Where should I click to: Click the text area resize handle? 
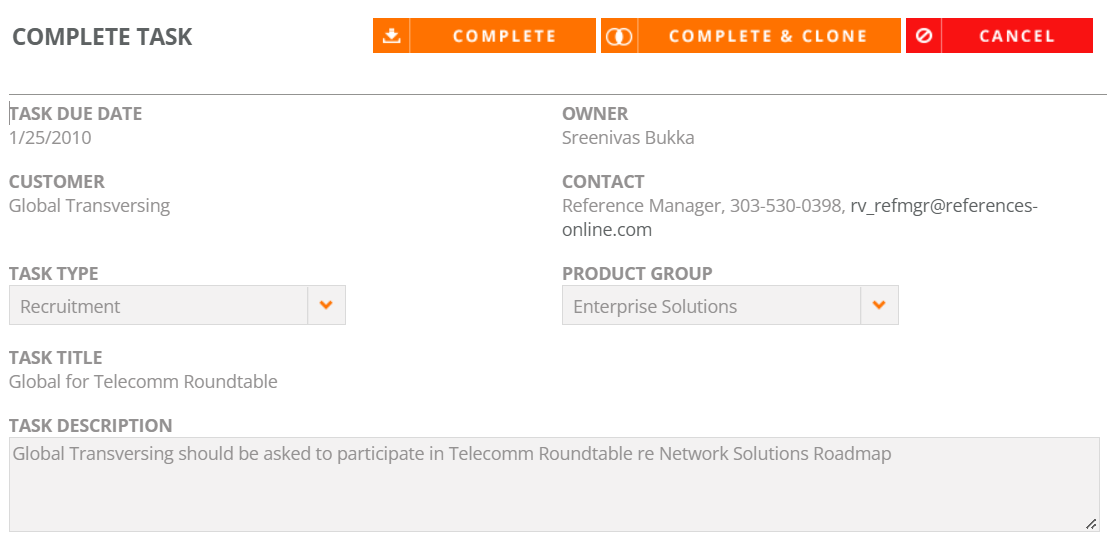(1091, 524)
